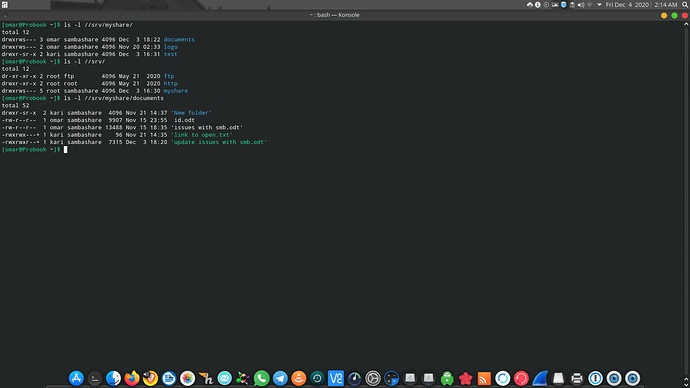Launch the 1Password keyhole dock icon
The width and height of the screenshot is (690, 388).
[x=595, y=378]
